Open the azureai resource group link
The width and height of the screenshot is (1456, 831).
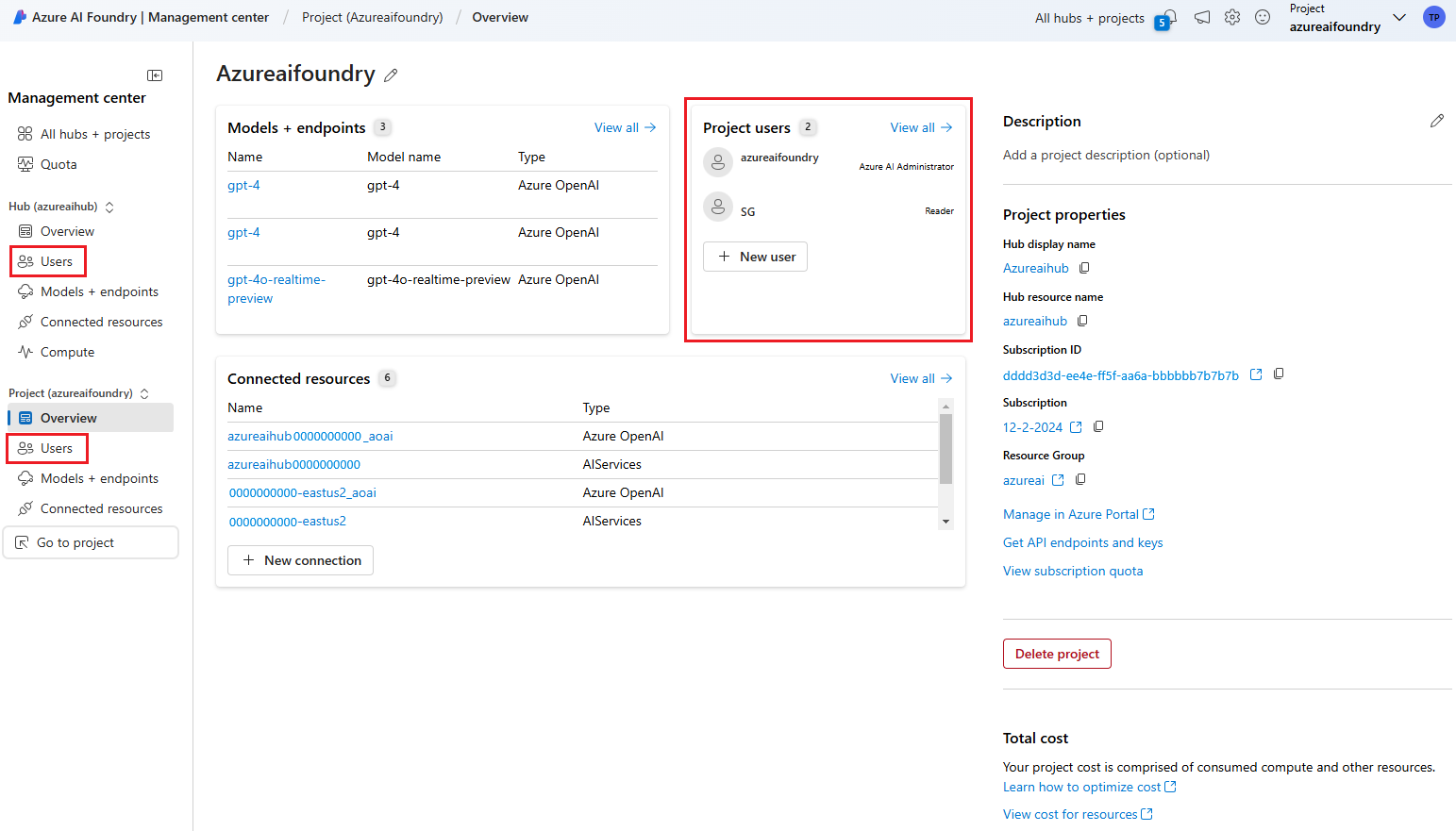(x=1024, y=480)
